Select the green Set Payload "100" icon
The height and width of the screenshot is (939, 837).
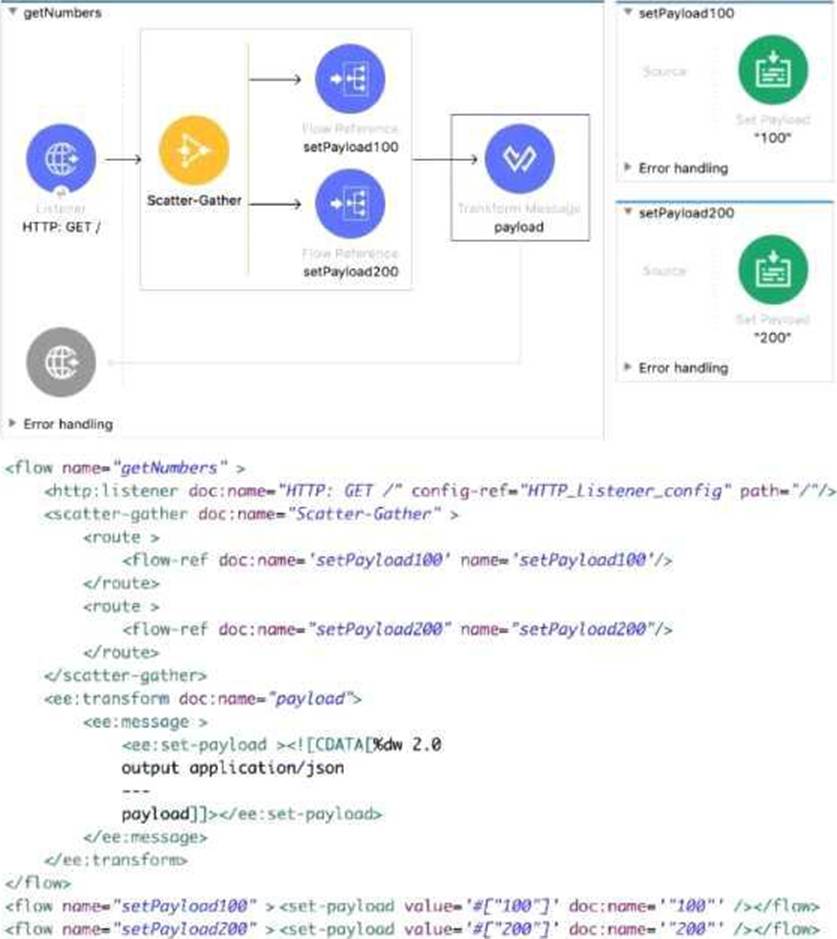(x=769, y=74)
